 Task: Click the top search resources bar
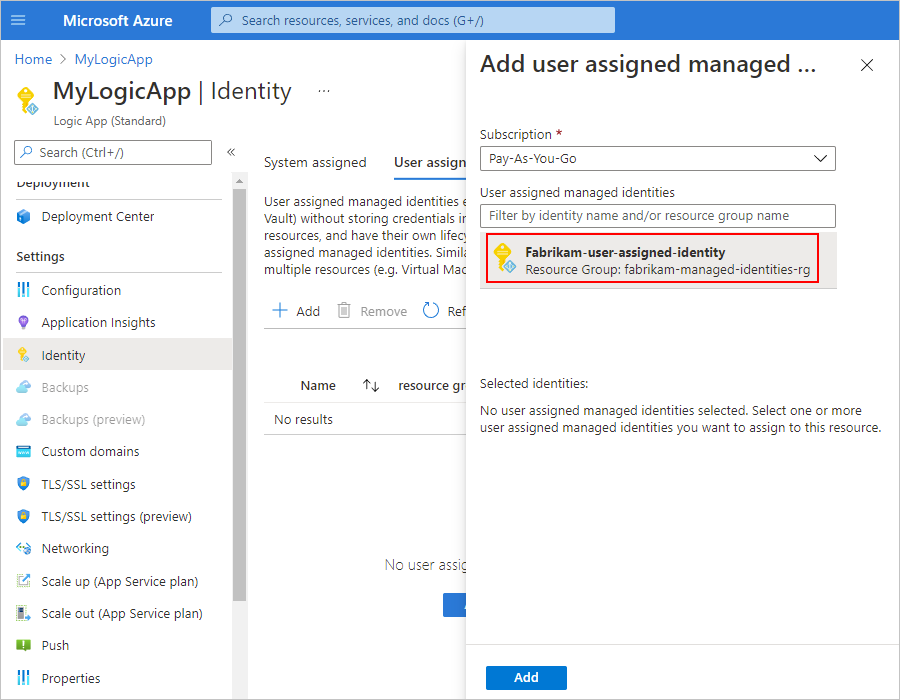pyautogui.click(x=412, y=20)
